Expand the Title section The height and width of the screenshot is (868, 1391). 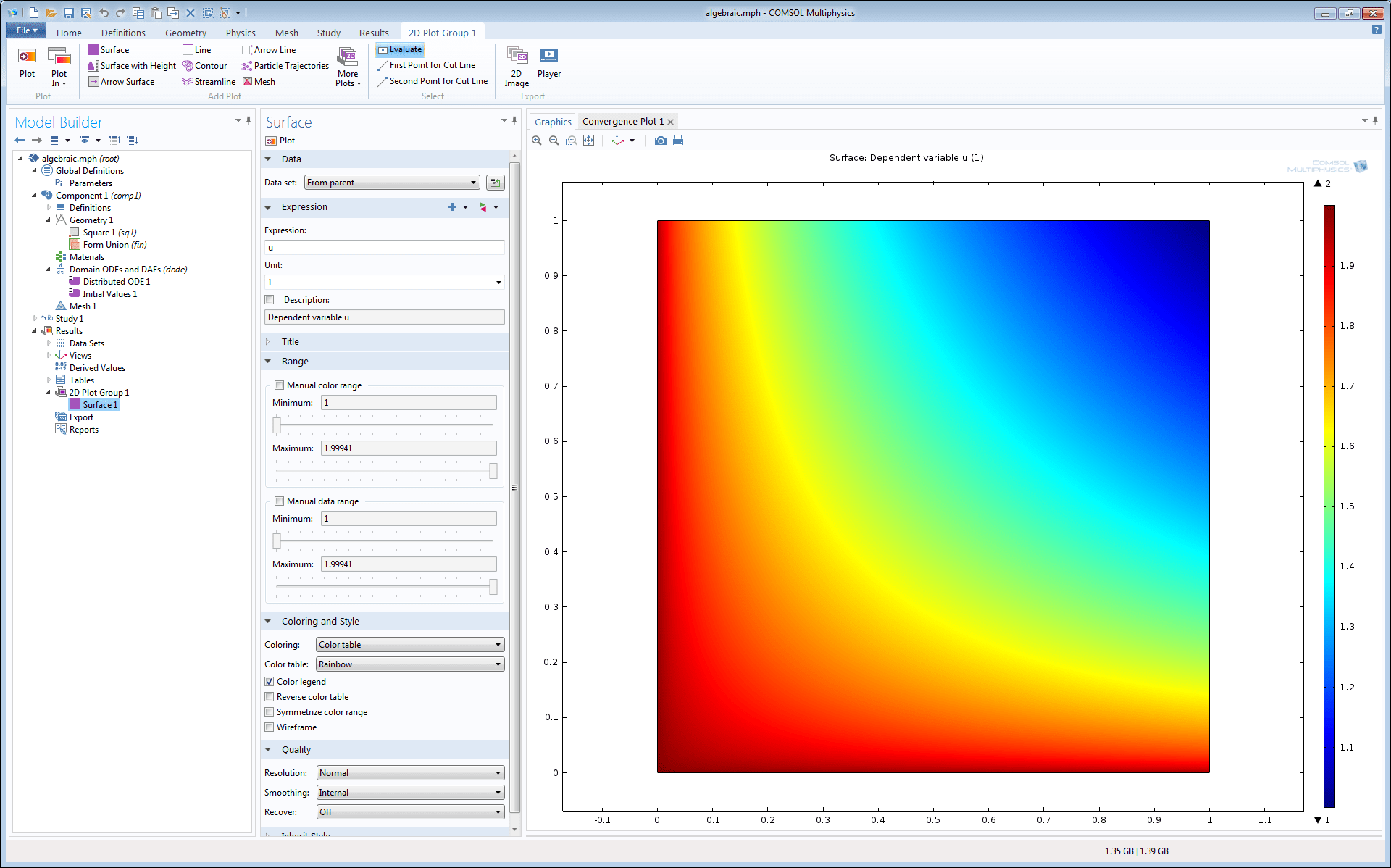(x=290, y=342)
